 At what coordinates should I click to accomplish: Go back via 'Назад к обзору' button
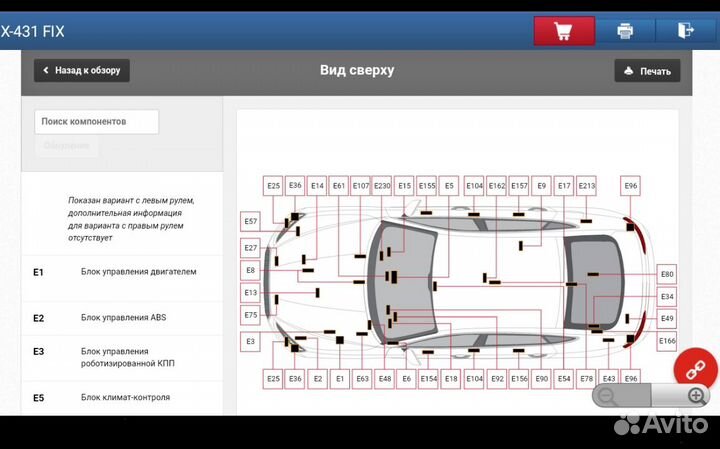pos(82,71)
